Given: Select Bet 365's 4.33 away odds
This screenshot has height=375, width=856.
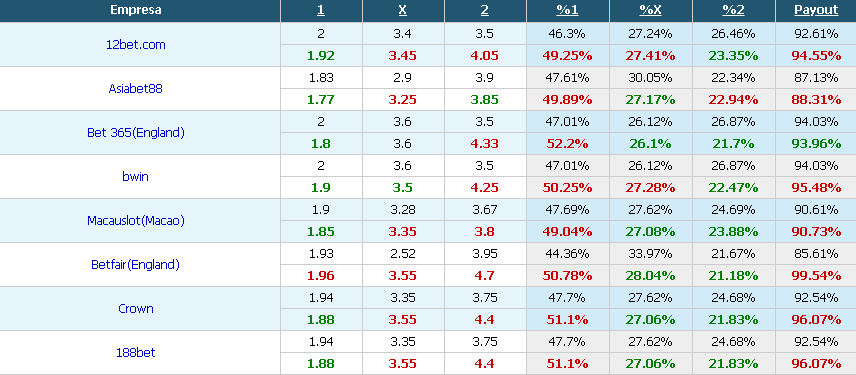Looking at the screenshot, I should 485,144.
